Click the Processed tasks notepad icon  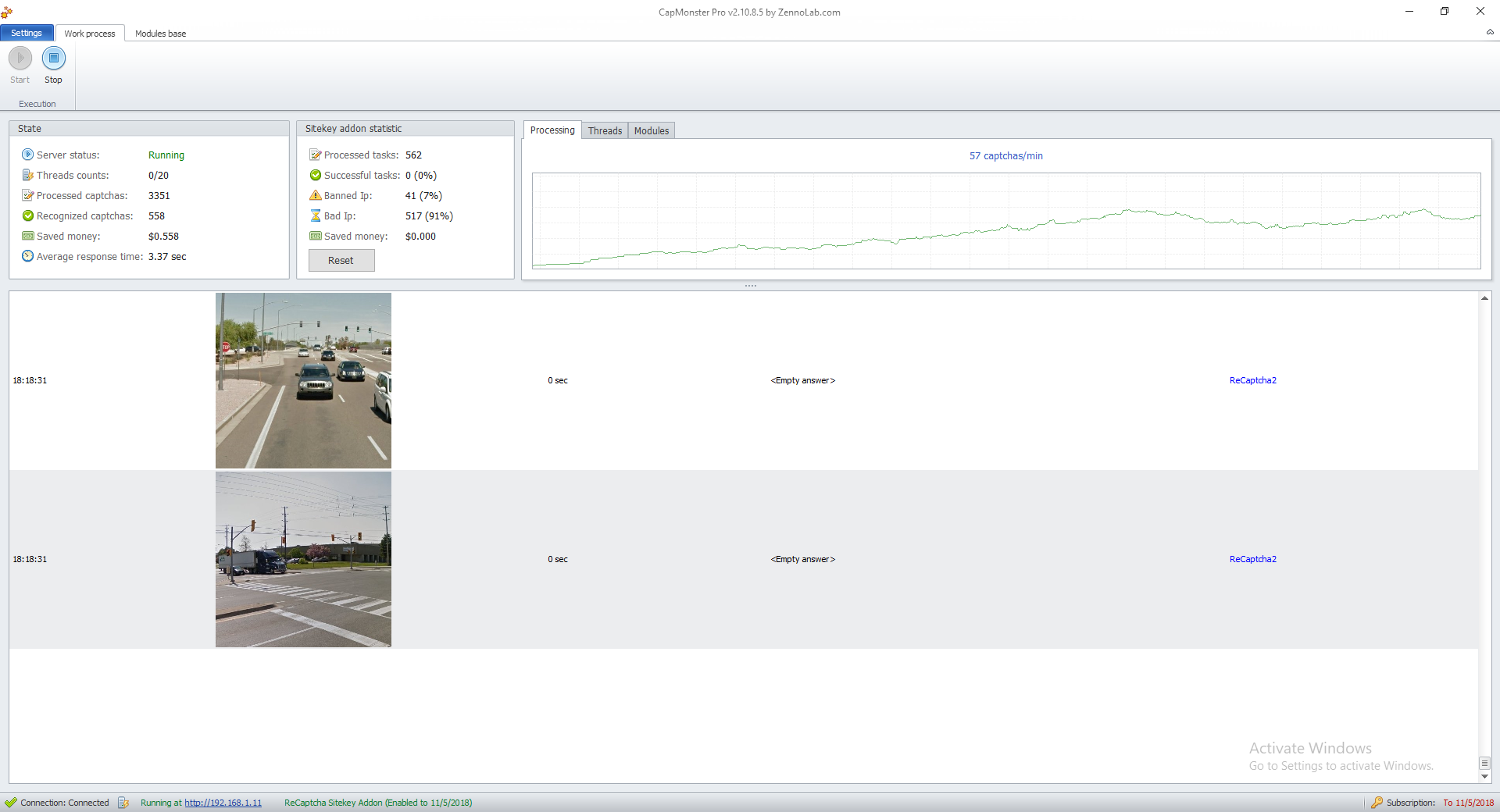point(316,155)
